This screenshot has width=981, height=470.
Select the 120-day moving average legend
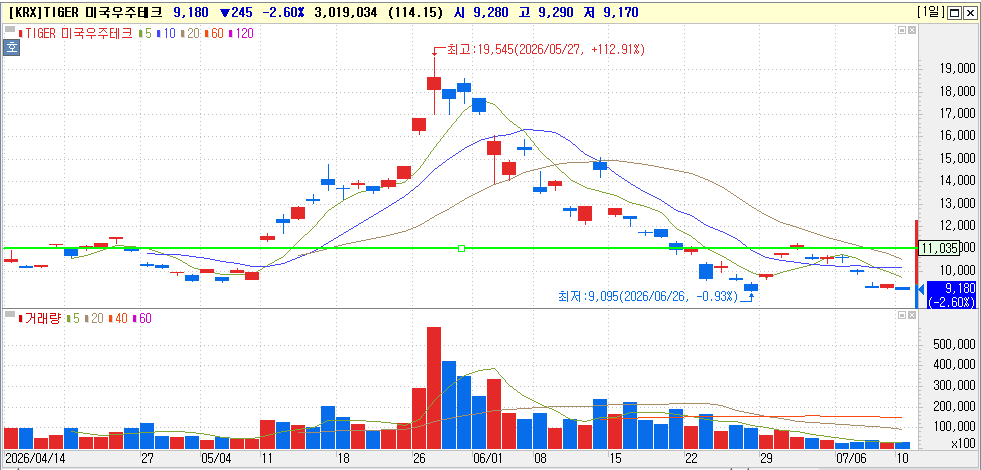coord(241,34)
